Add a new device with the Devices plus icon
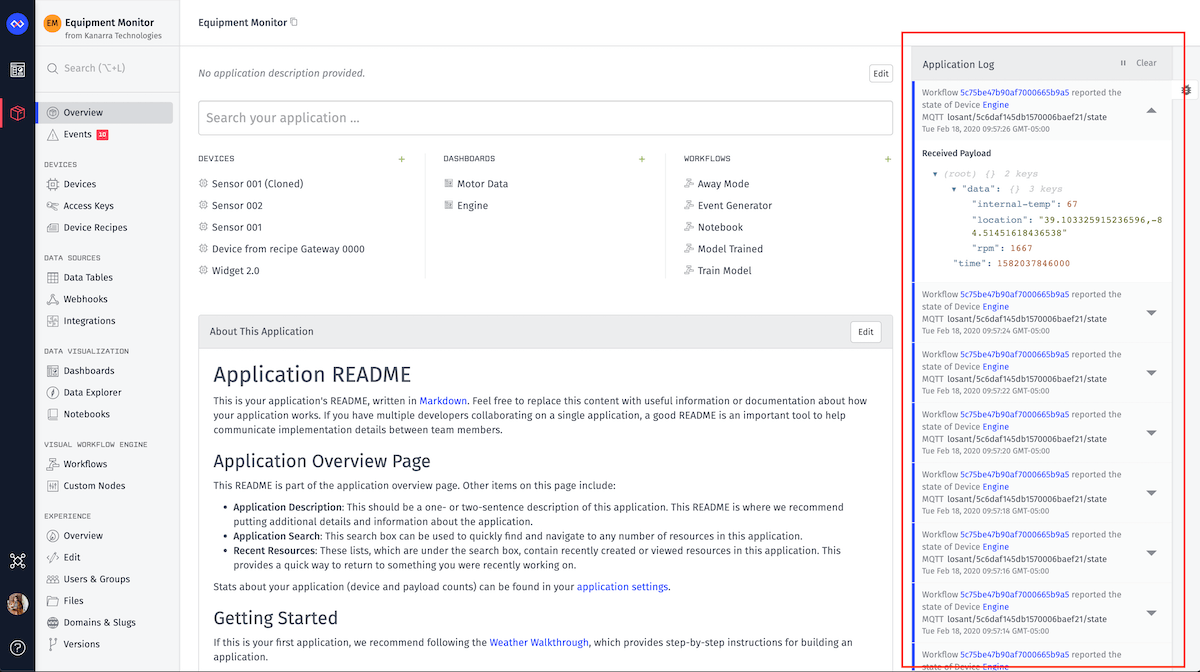1200x672 pixels. [x=402, y=159]
